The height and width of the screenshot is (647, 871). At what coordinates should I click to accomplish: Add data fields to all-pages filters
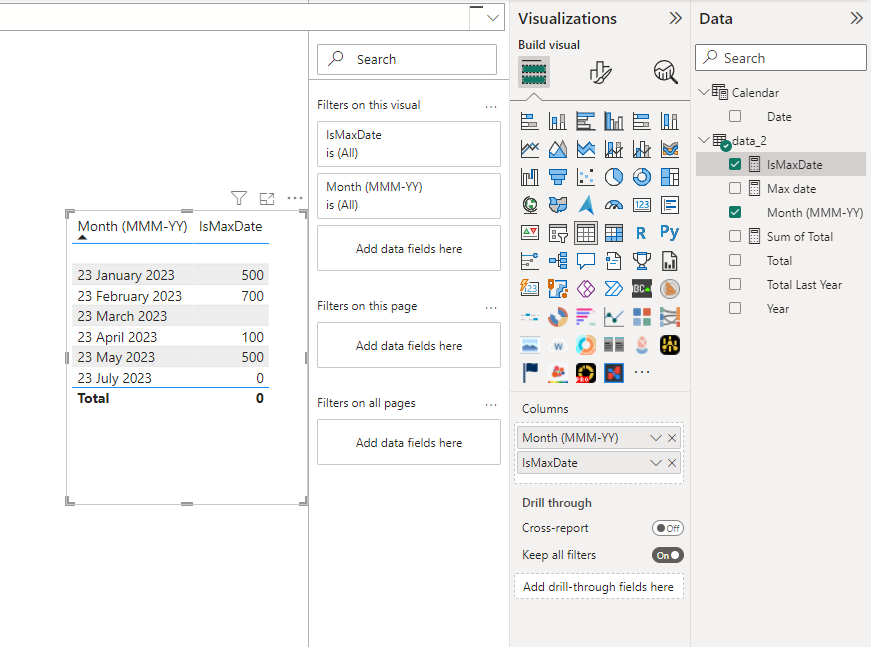pos(409,443)
